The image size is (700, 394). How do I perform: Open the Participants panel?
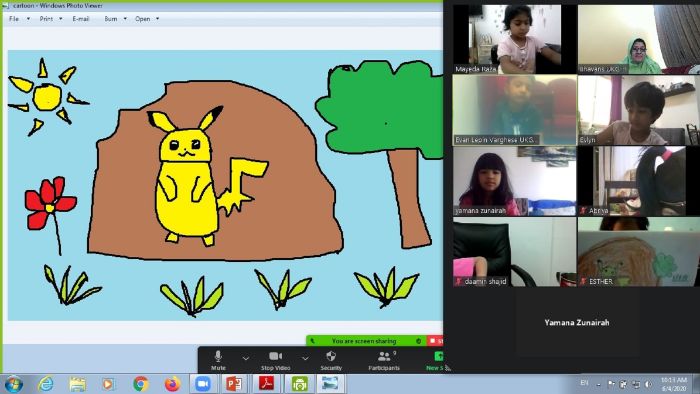click(384, 361)
